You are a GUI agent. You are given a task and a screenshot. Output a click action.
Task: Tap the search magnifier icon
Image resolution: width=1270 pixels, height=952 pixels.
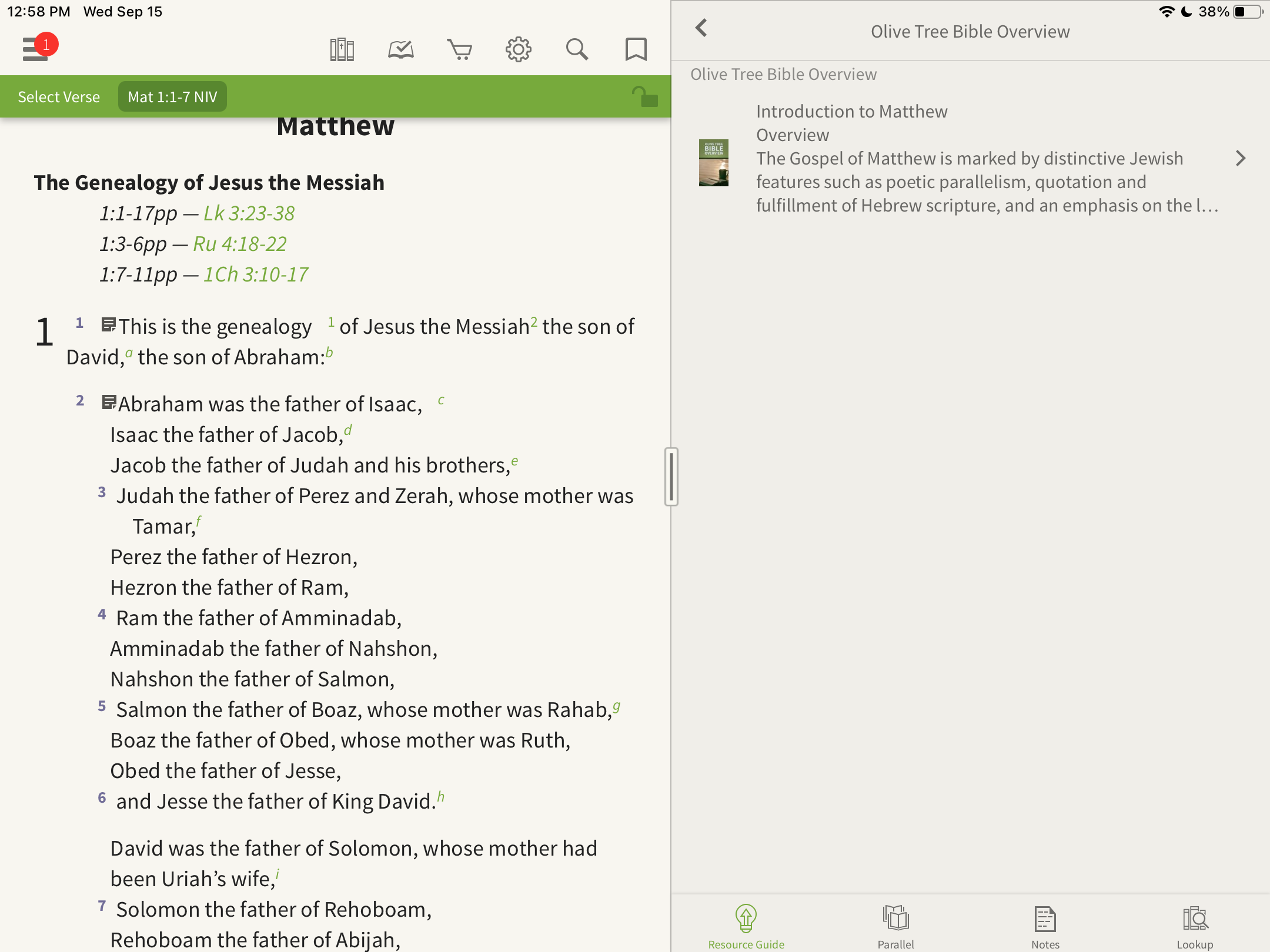tap(577, 50)
